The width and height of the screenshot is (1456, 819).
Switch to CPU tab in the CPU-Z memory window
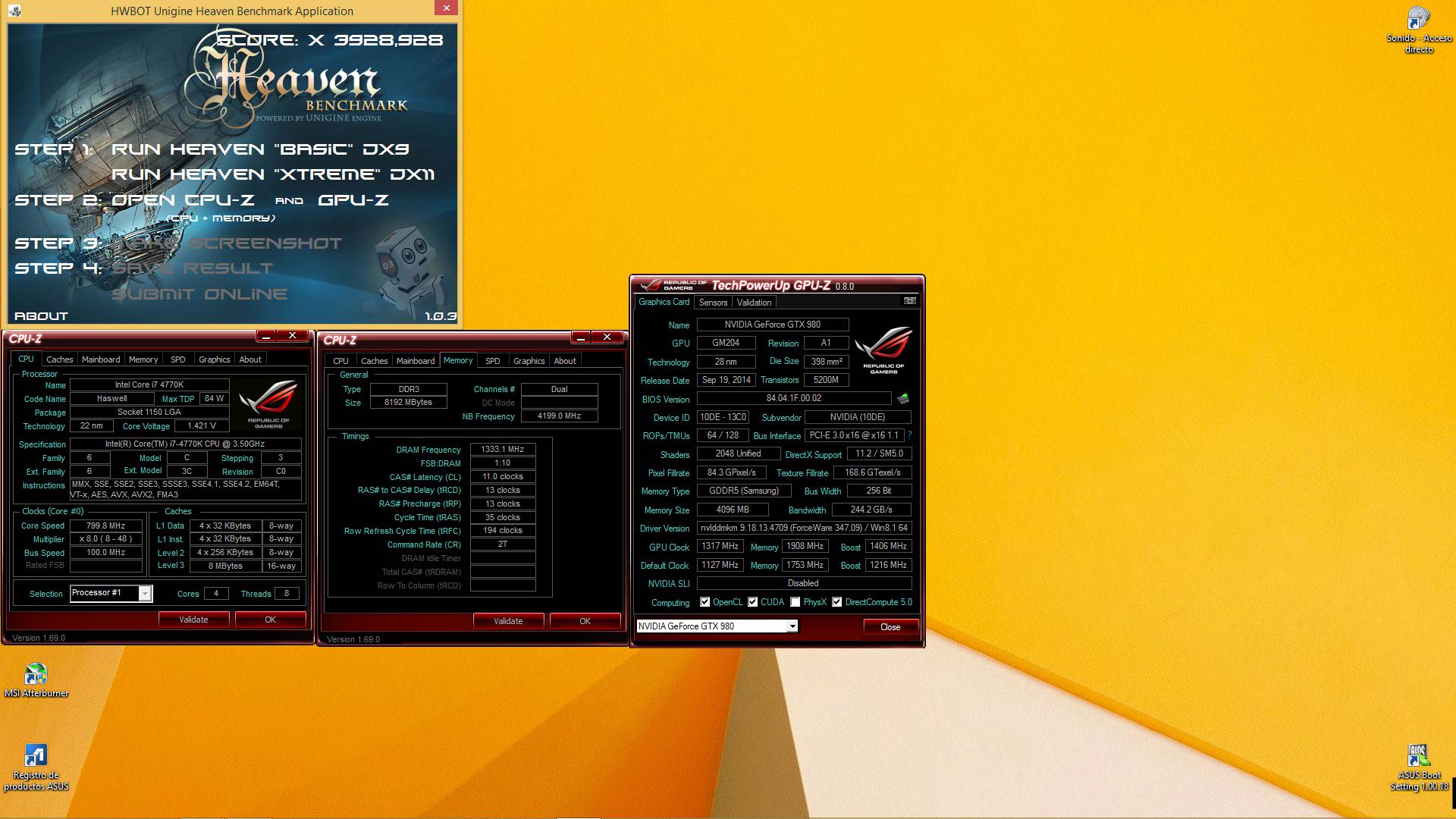point(340,361)
